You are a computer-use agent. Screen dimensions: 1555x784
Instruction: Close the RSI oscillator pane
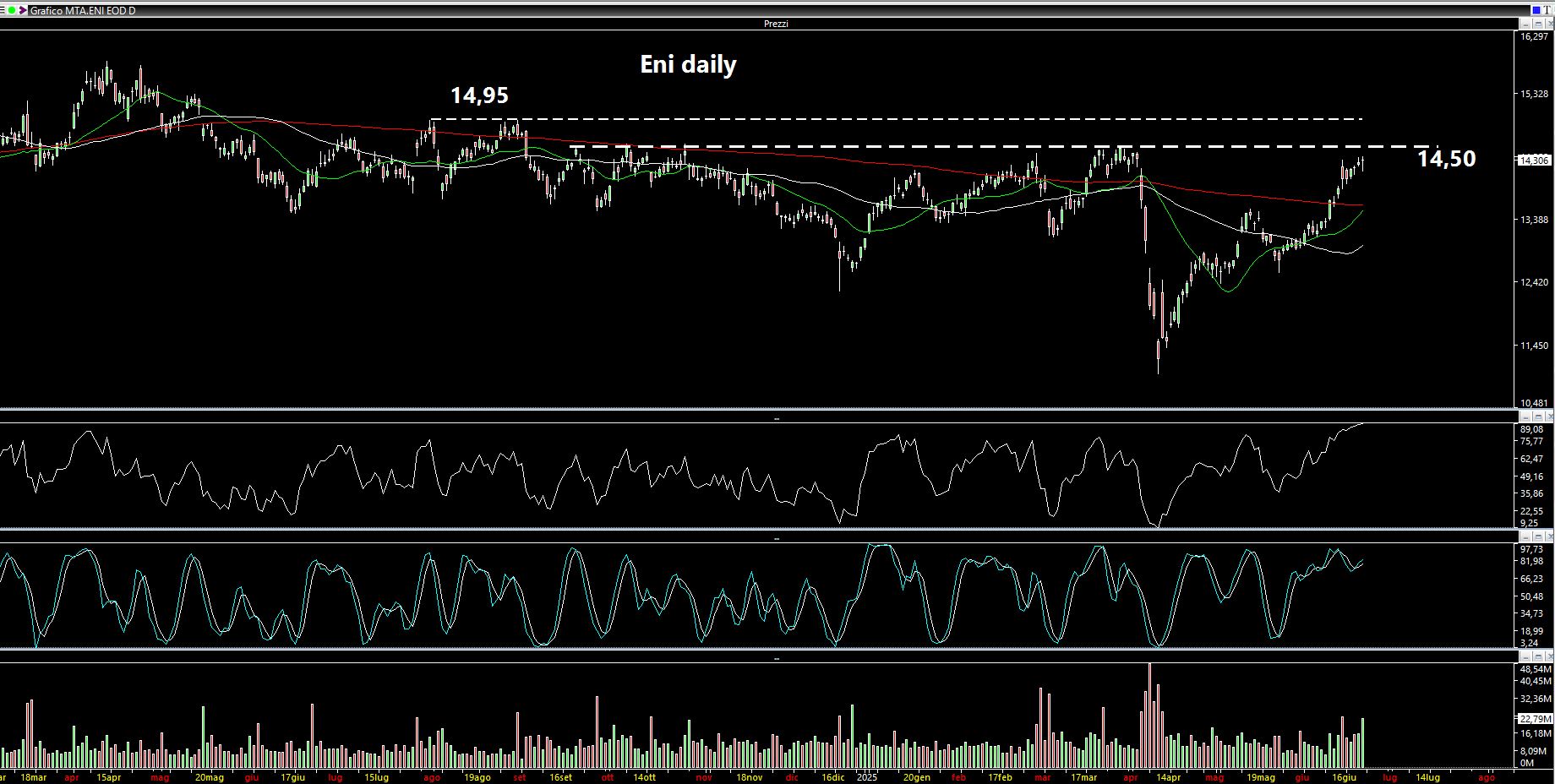1549,416
